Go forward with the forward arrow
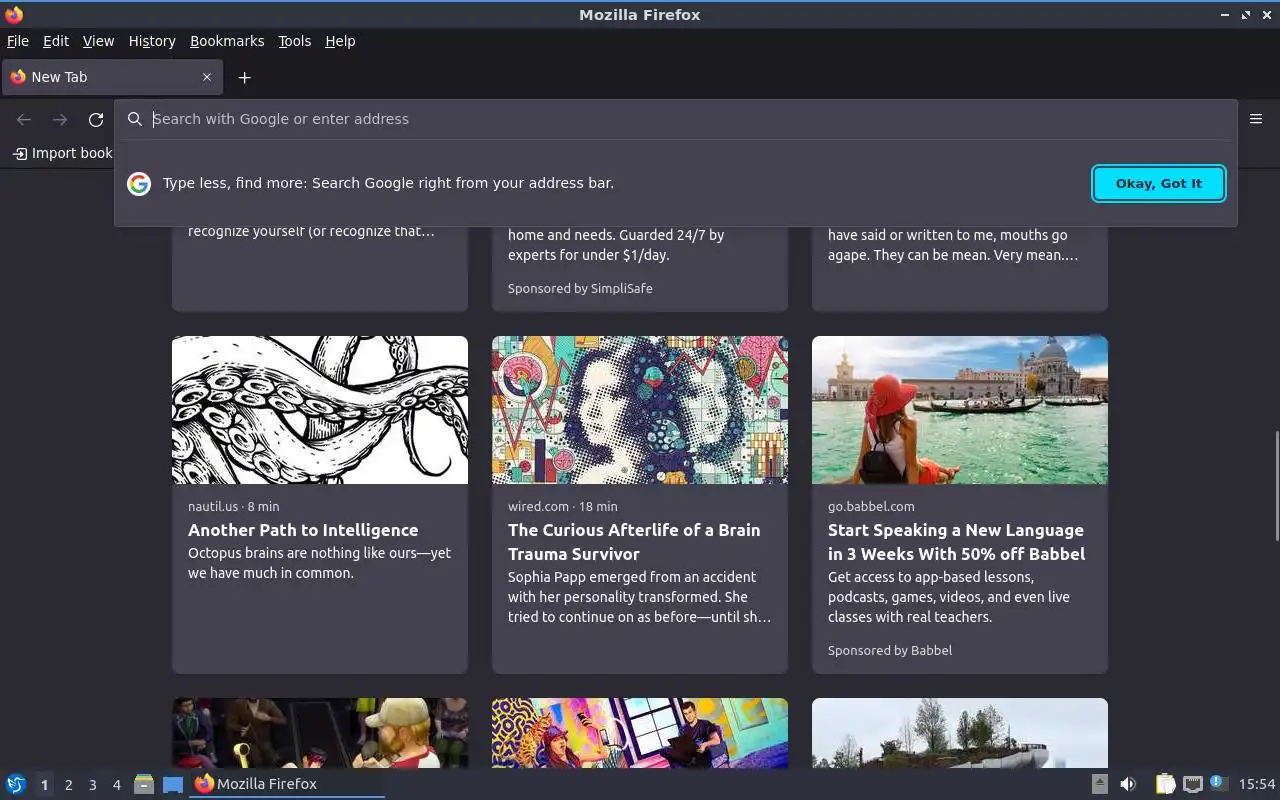 pos(60,120)
